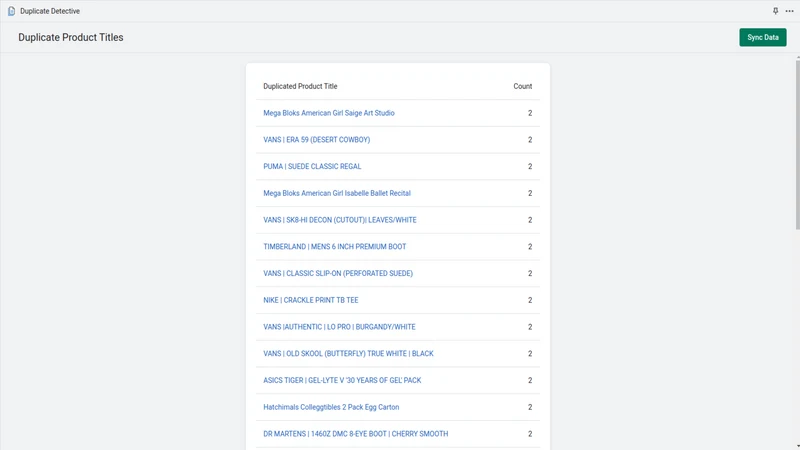This screenshot has width=800, height=450.
Task: Pin the Duplicate Detective app
Action: point(776,11)
